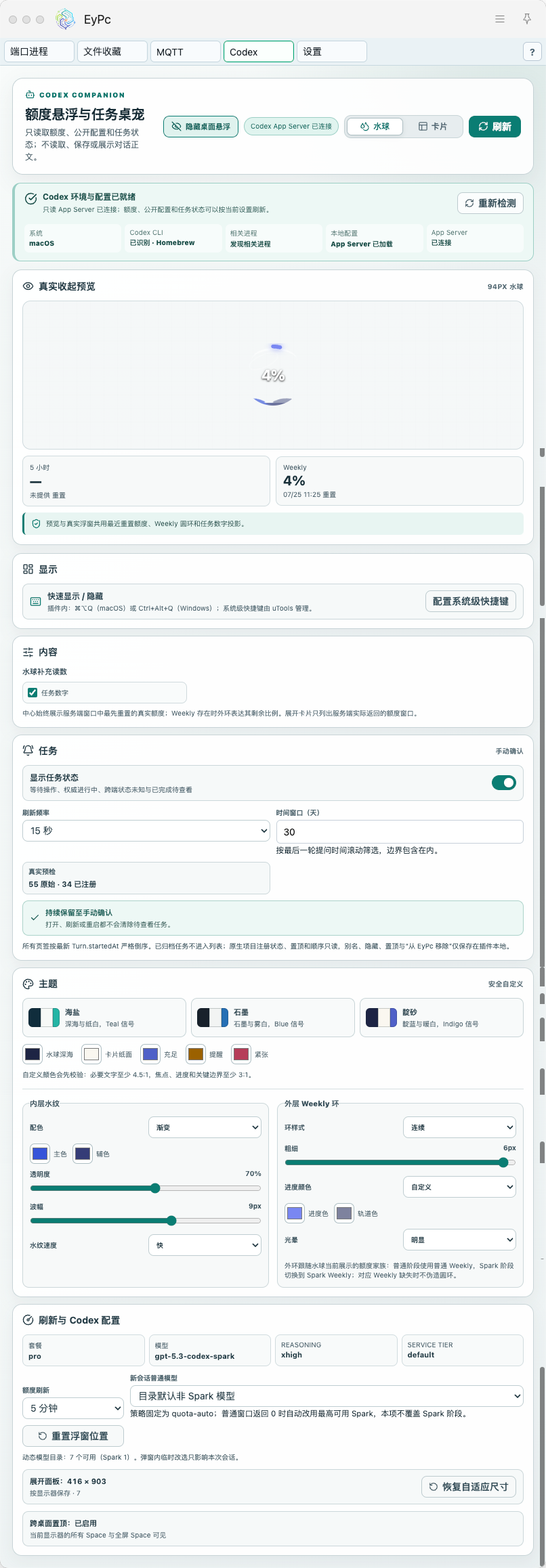Toggle the 显示任务状态 switch
This screenshot has width=546, height=1568.
(504, 783)
